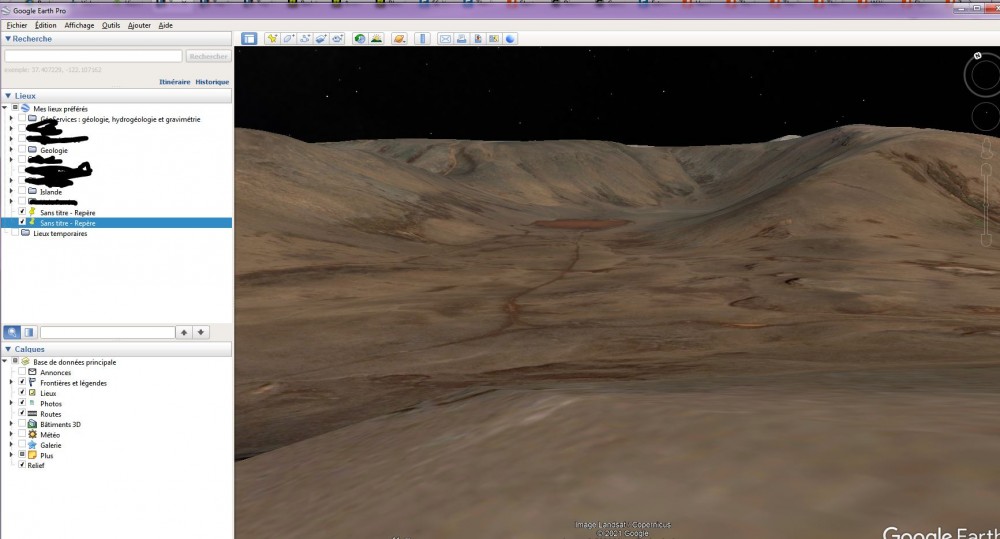The height and width of the screenshot is (539, 1000).
Task: Disable the Relief layer checkbox
Action: pos(22,465)
